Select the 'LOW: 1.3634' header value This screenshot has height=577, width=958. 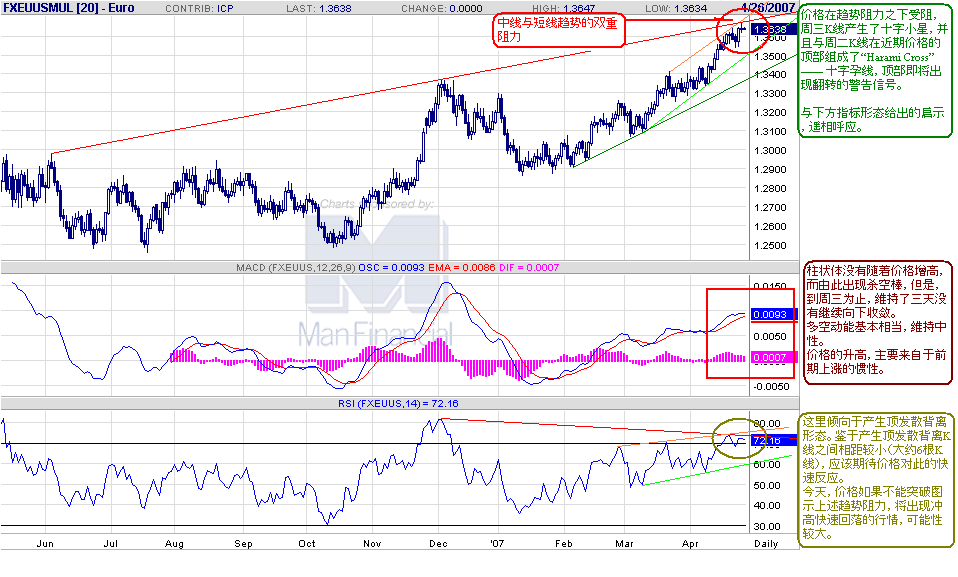(x=676, y=9)
